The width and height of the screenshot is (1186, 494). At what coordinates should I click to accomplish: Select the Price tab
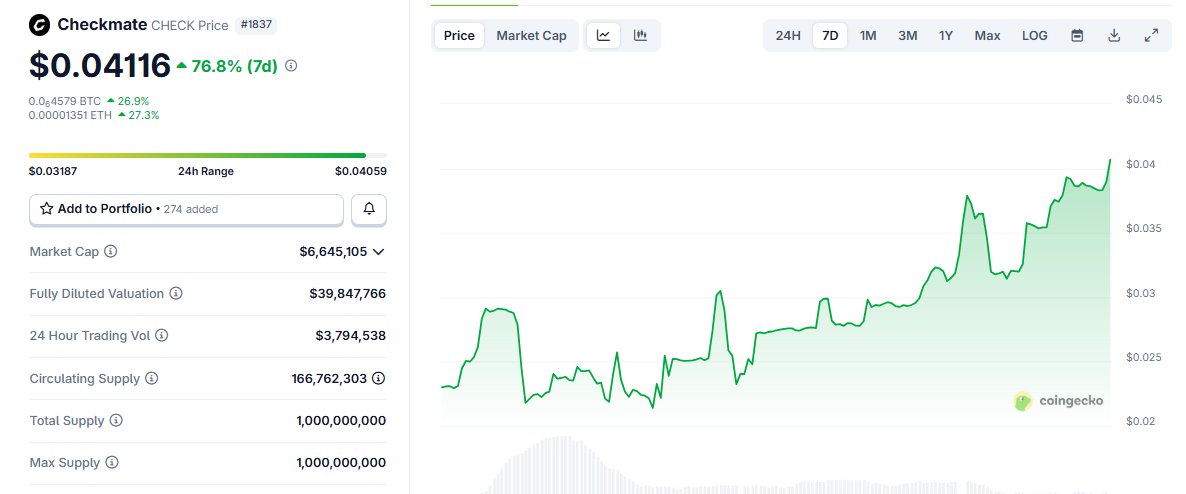point(459,36)
